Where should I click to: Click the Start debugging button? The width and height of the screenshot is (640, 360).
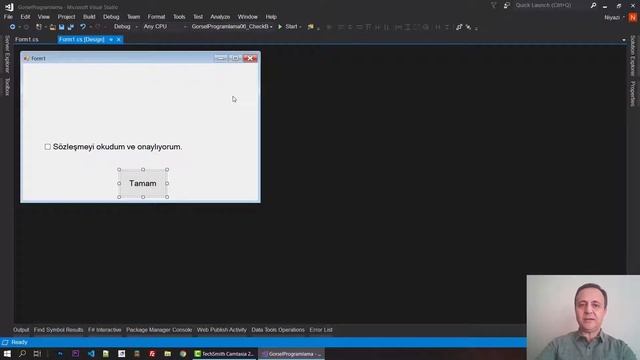[x=287, y=27]
